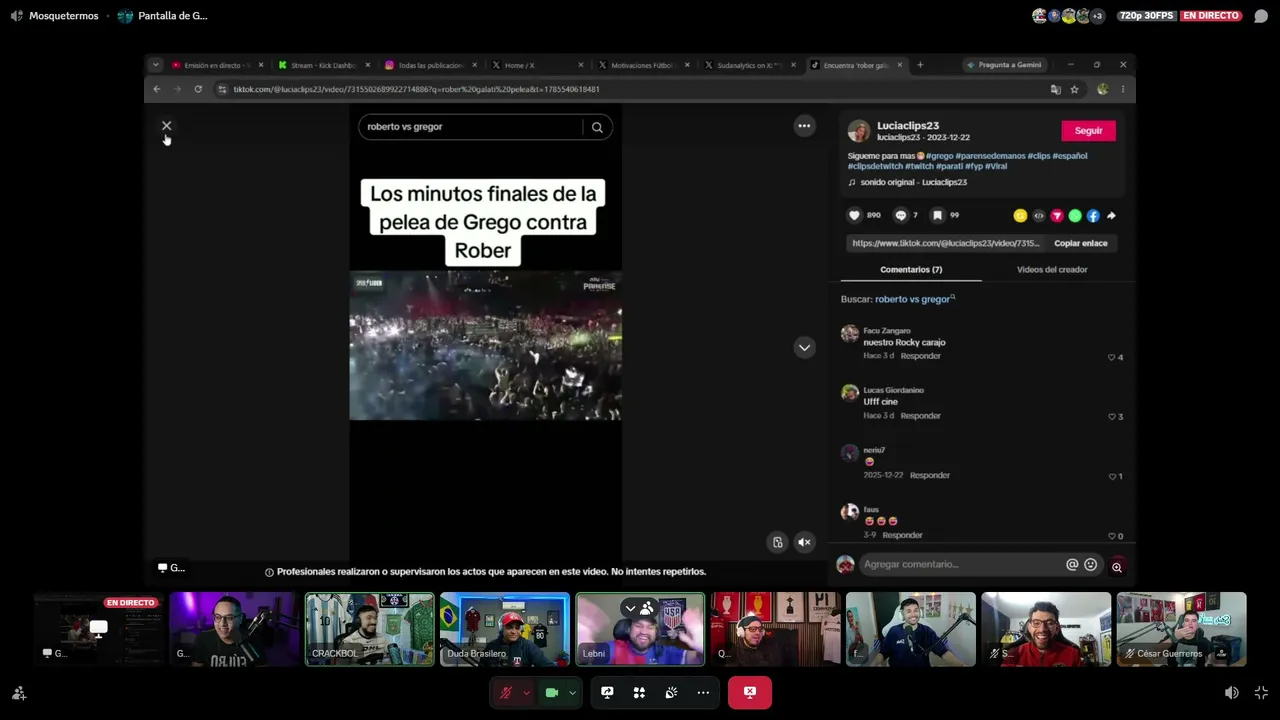1280x720 pixels.
Task: Open comments via the speech bubble icon (7)
Action: (900, 215)
